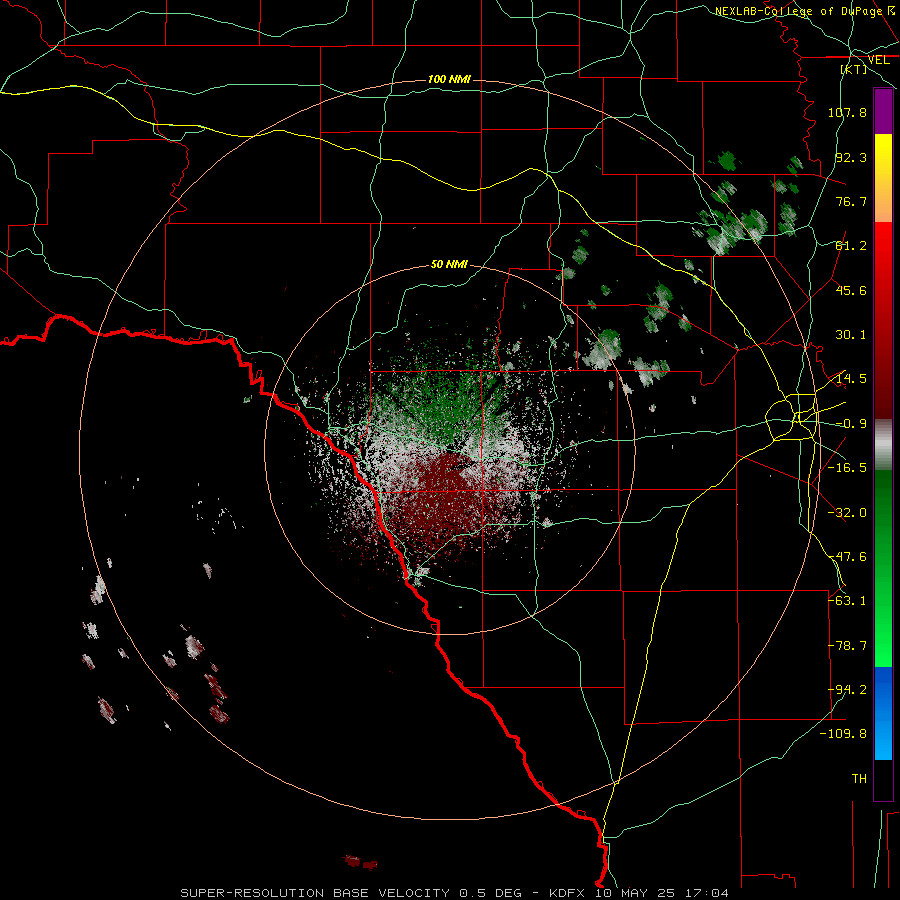Select the 107.8 velocity scale value
This screenshot has width=900, height=900.
tap(847, 112)
